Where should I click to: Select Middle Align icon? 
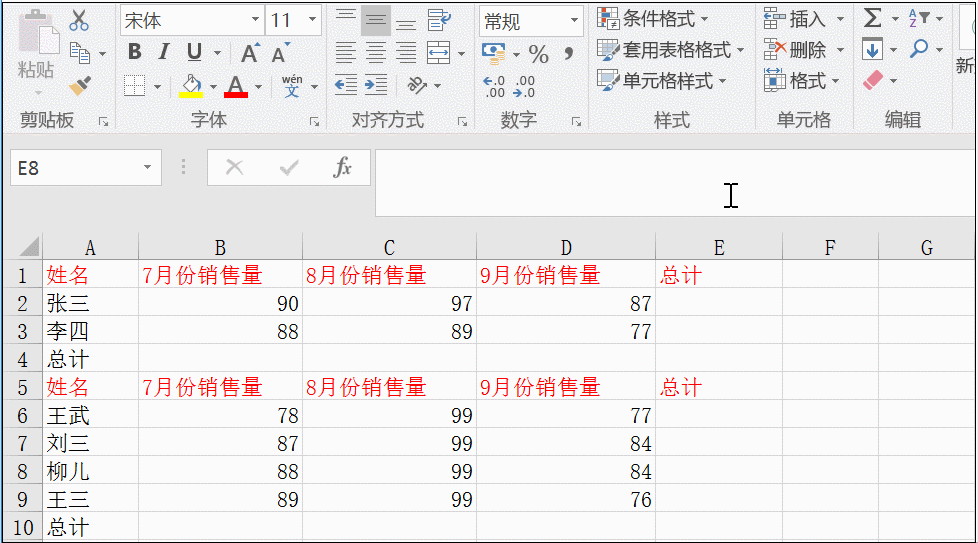375,20
